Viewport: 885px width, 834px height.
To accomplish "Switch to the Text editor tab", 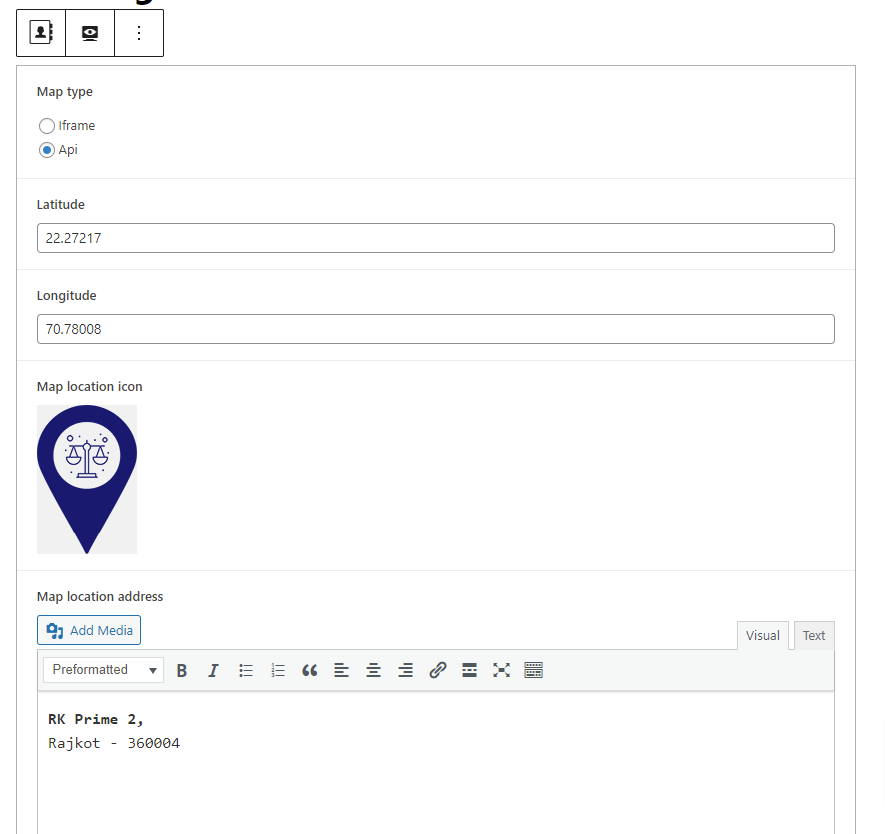I will point(814,636).
